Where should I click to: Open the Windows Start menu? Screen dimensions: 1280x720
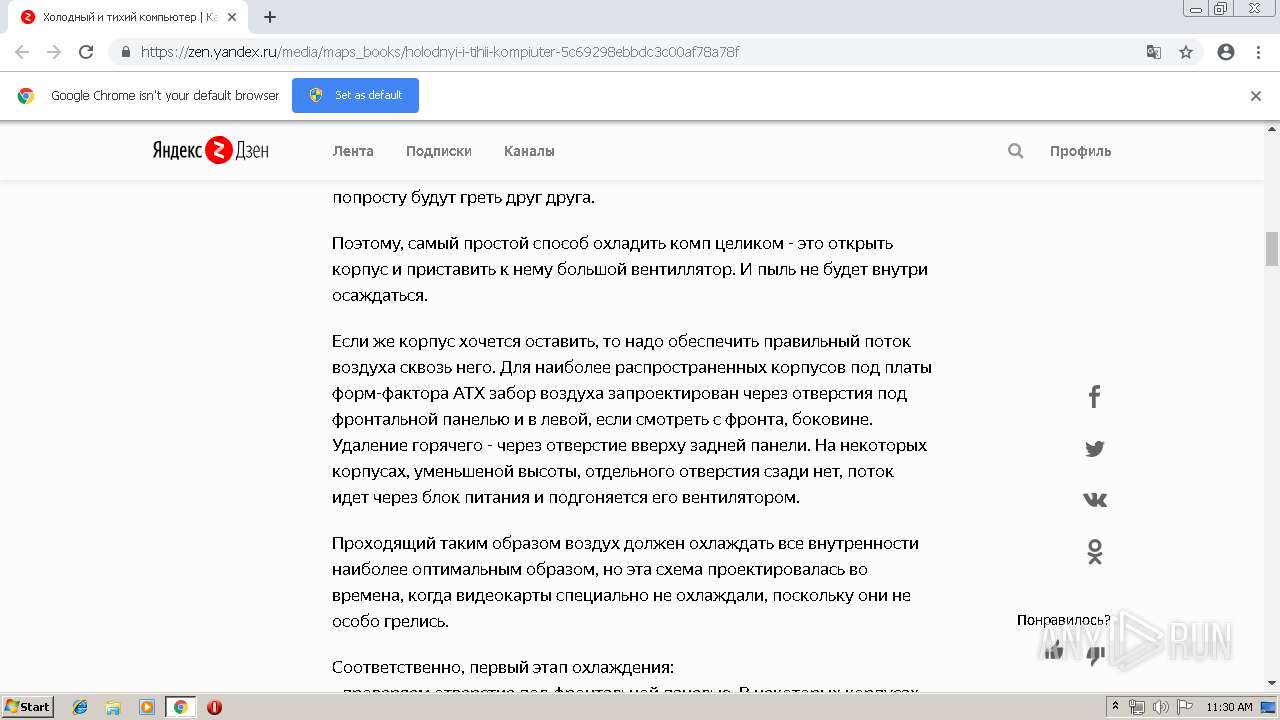click(x=28, y=707)
